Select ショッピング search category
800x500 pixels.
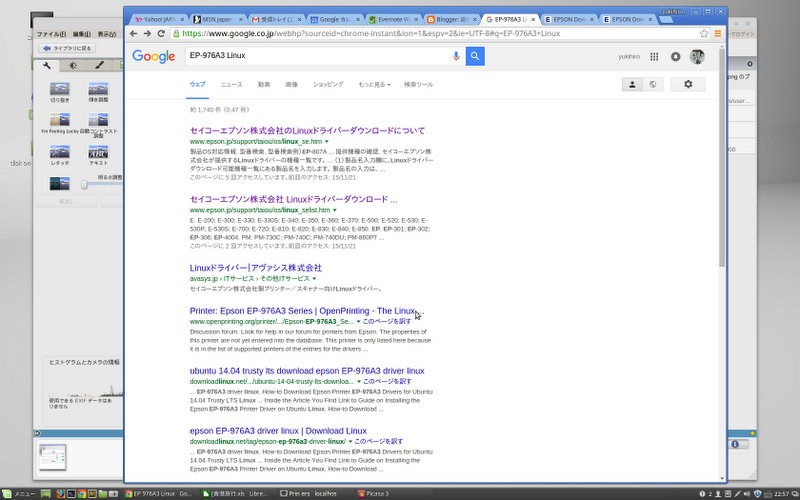pyautogui.click(x=328, y=85)
